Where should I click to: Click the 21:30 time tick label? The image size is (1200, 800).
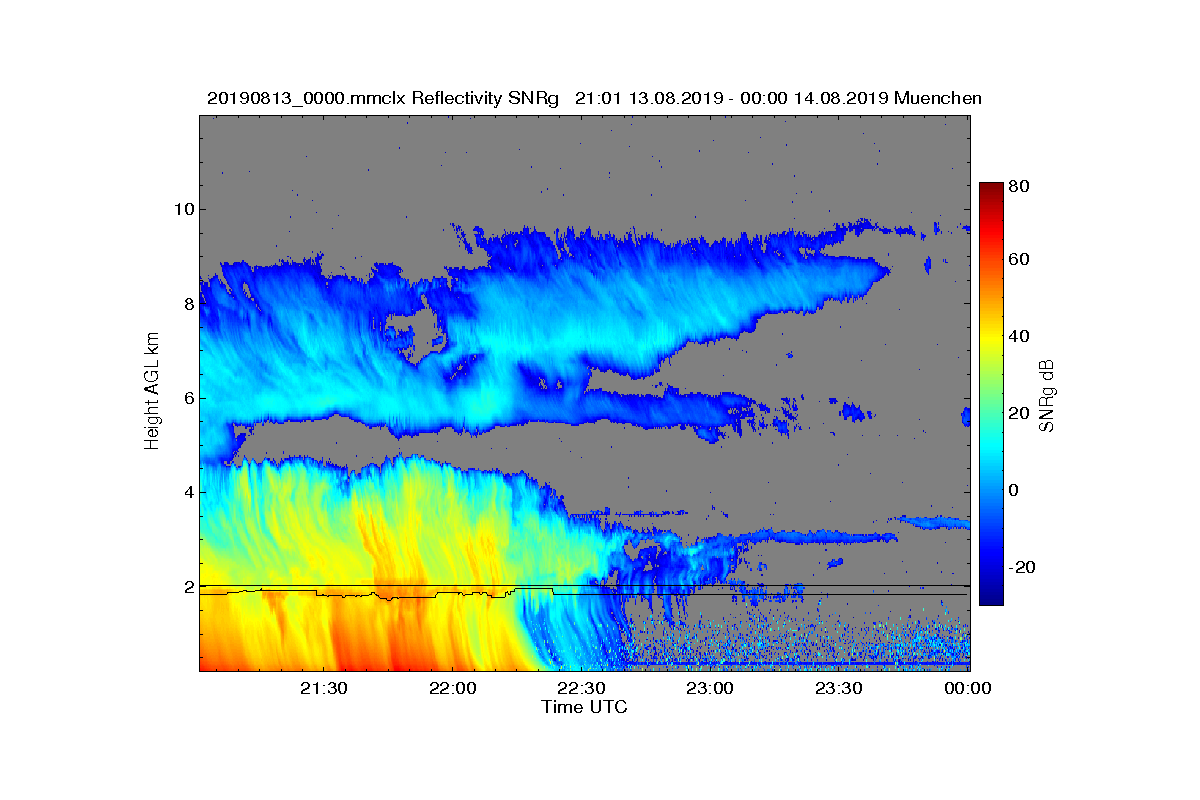click(x=324, y=688)
